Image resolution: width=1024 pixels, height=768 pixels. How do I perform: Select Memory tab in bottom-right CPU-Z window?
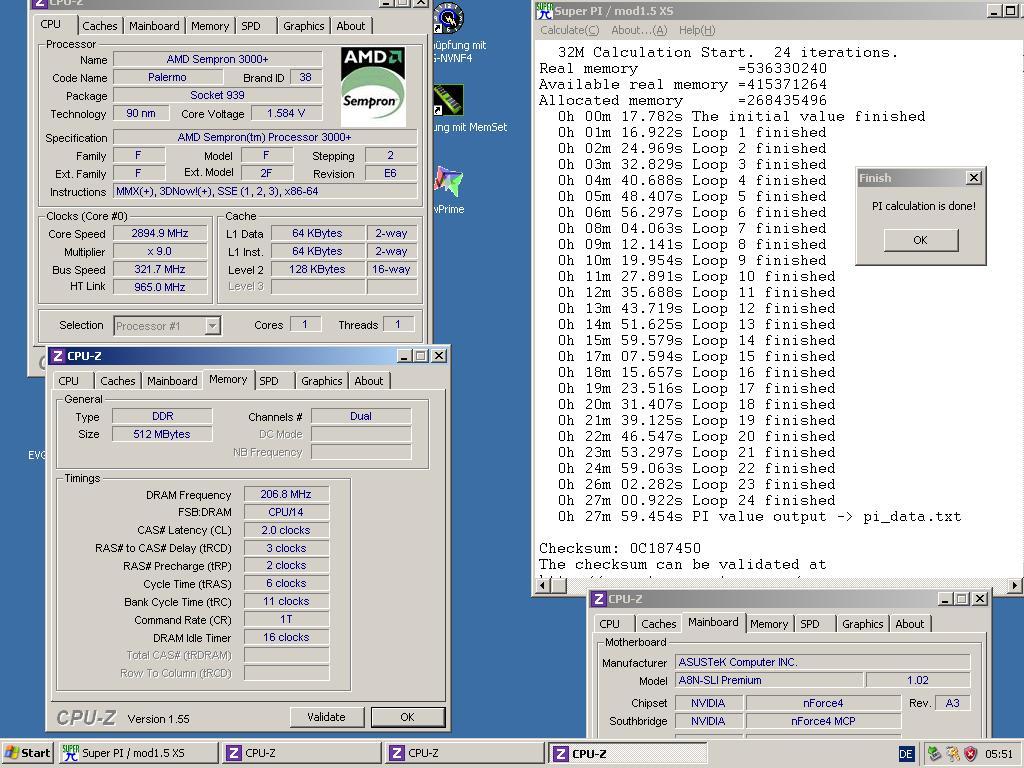pyautogui.click(x=769, y=624)
